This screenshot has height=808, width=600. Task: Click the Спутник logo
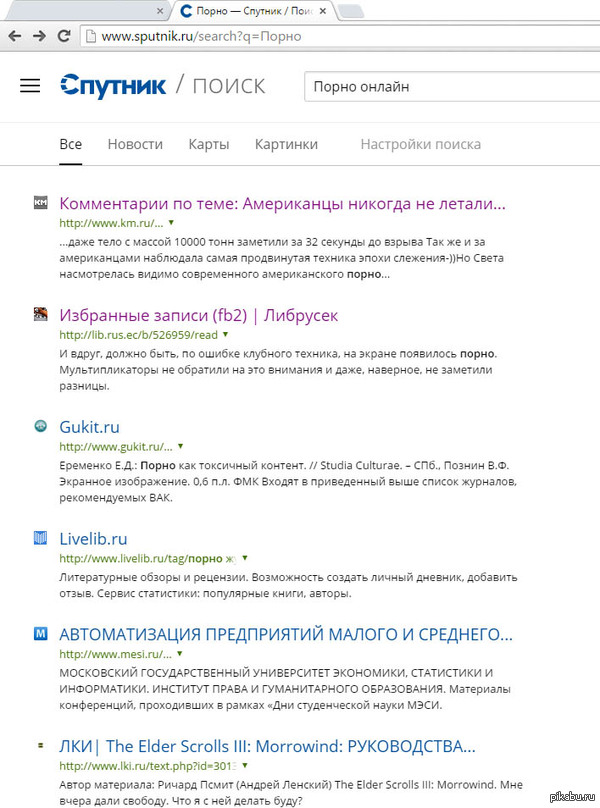click(113, 86)
